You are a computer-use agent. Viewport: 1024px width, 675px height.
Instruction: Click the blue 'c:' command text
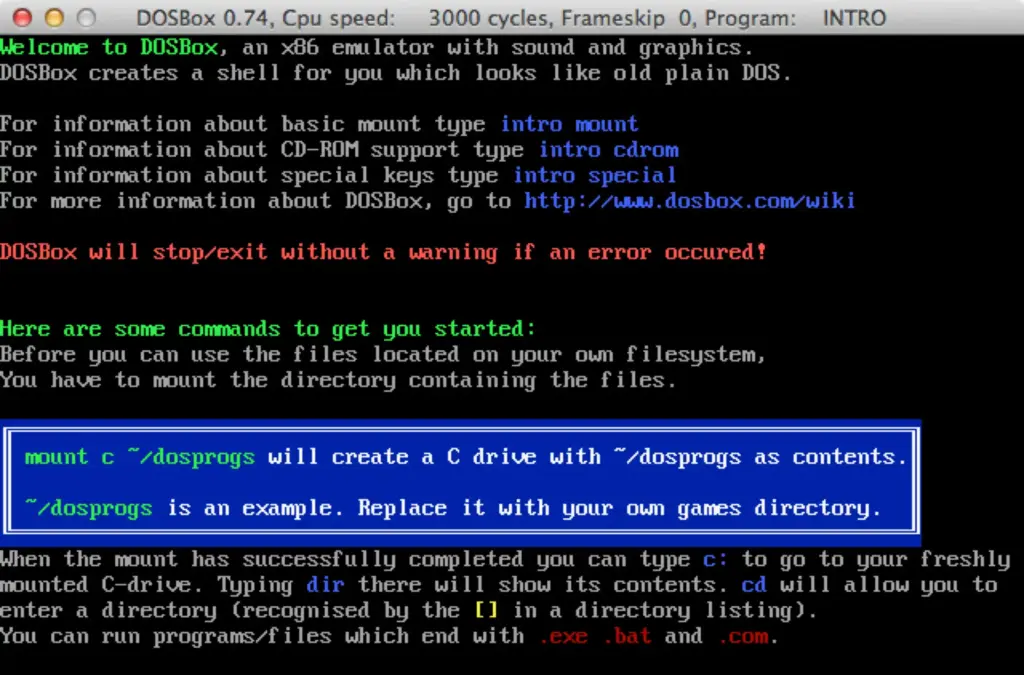click(x=715, y=559)
